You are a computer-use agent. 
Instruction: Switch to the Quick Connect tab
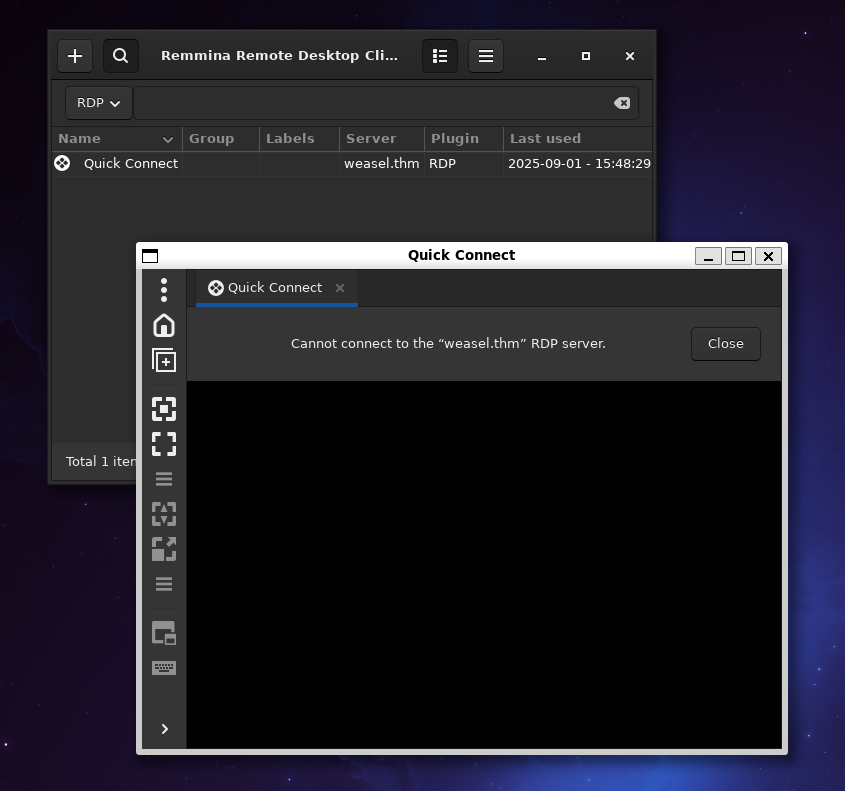click(266, 288)
